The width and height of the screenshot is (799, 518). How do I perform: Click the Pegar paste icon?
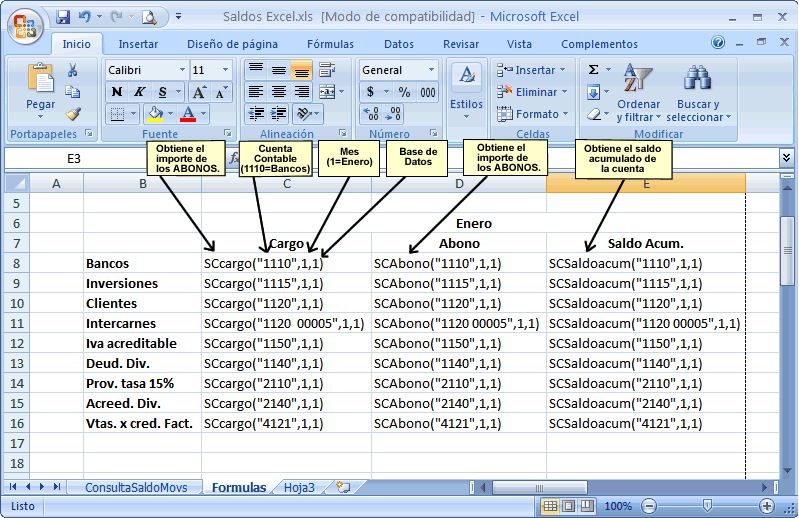(x=40, y=78)
